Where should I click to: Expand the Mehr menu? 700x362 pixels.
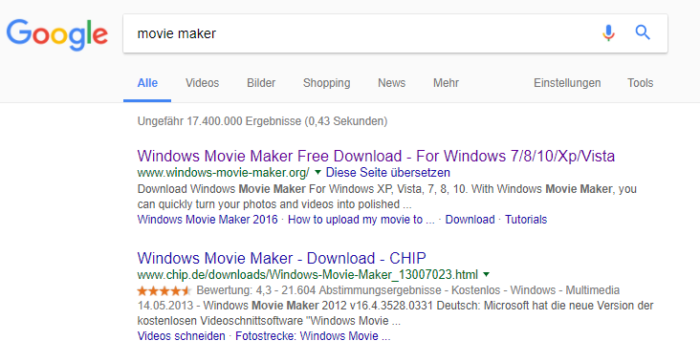pyautogui.click(x=446, y=83)
